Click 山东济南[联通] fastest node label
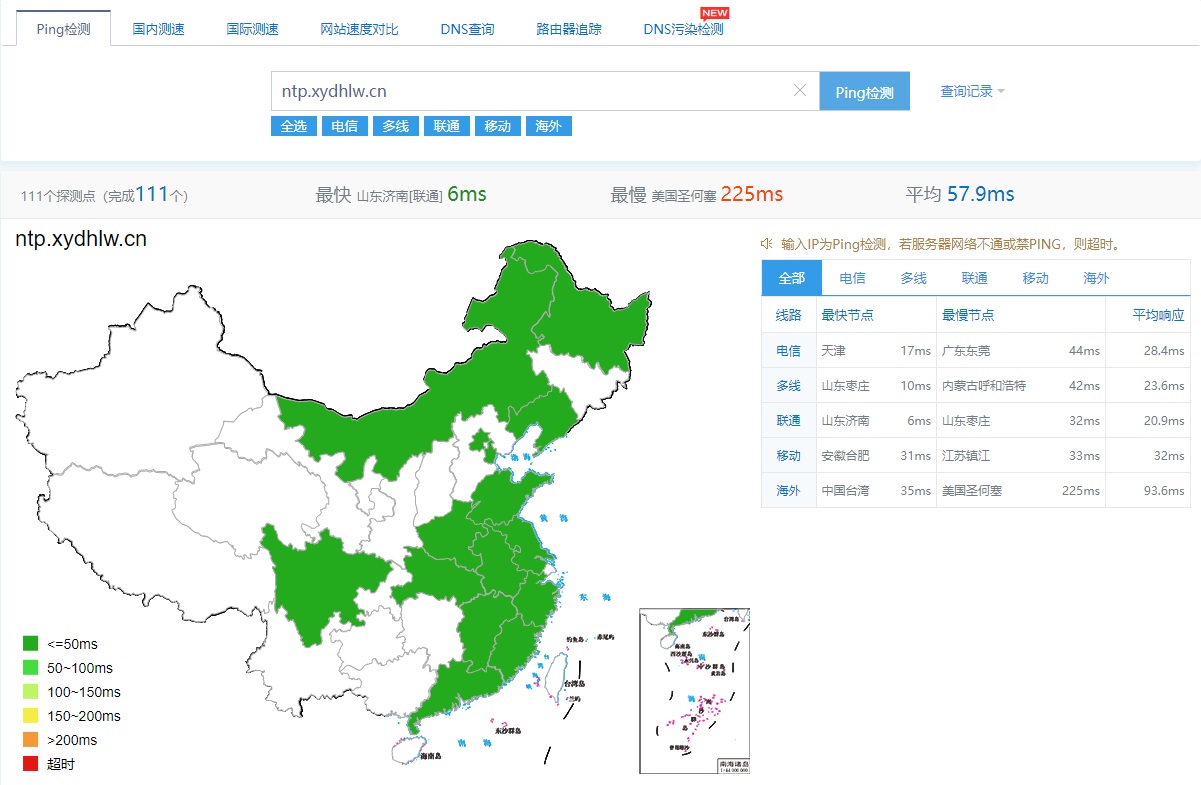Viewport: 1201px width, 785px height. click(x=399, y=196)
